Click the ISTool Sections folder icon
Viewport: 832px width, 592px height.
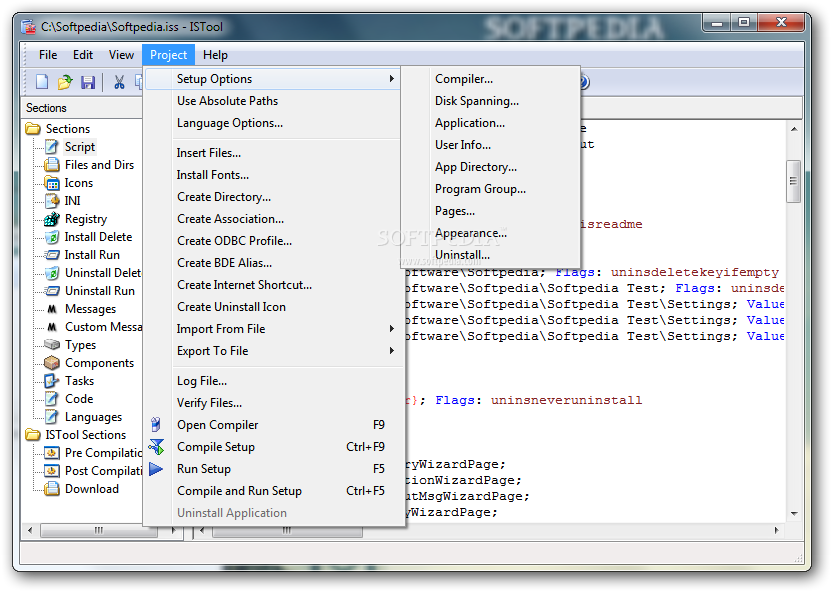(33, 434)
